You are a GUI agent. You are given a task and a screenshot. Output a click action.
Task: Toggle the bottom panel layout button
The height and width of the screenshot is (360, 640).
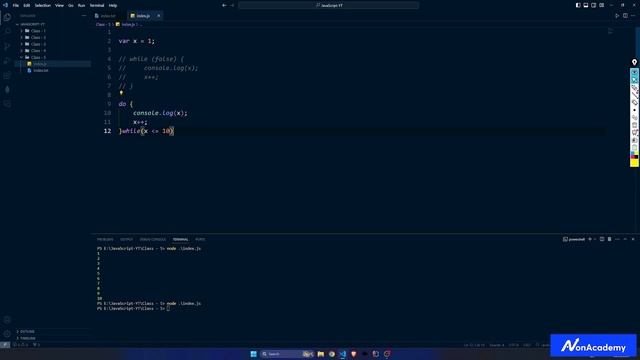(586, 5)
